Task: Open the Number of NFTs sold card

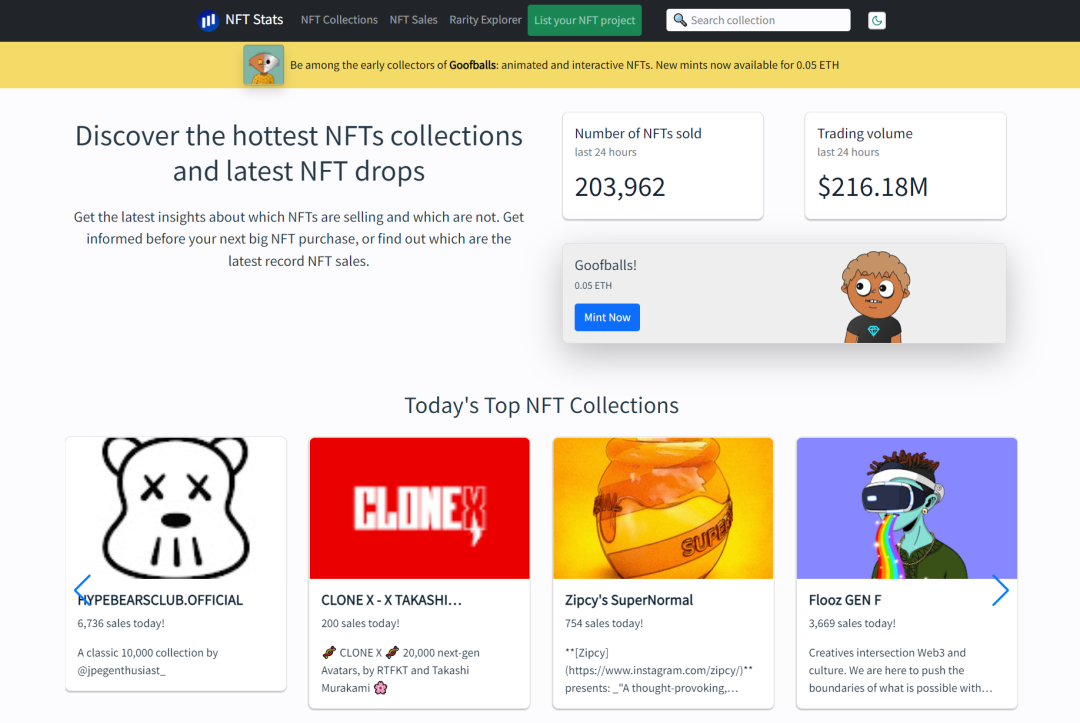Action: (663, 166)
